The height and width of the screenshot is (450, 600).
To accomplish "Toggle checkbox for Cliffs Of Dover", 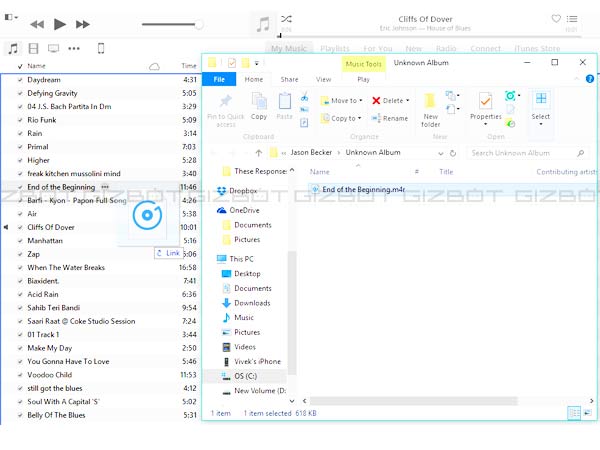I will [x=19, y=228].
